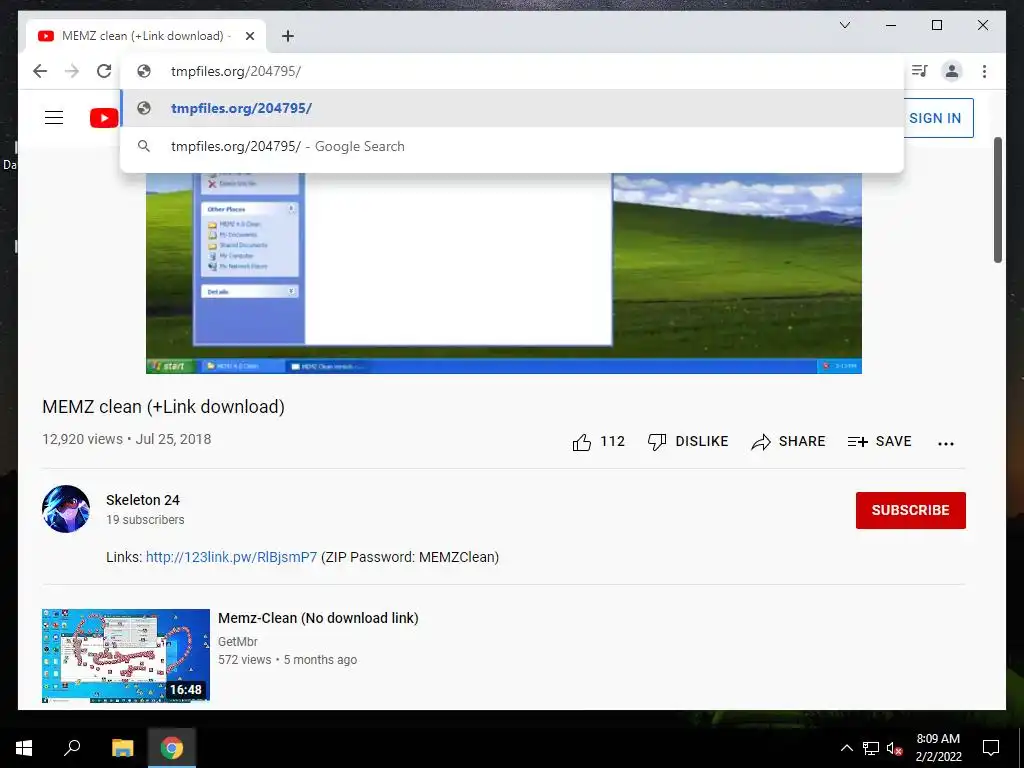This screenshot has width=1024, height=768.
Task: Click the video title MEMZ clean text
Action: coord(163,407)
